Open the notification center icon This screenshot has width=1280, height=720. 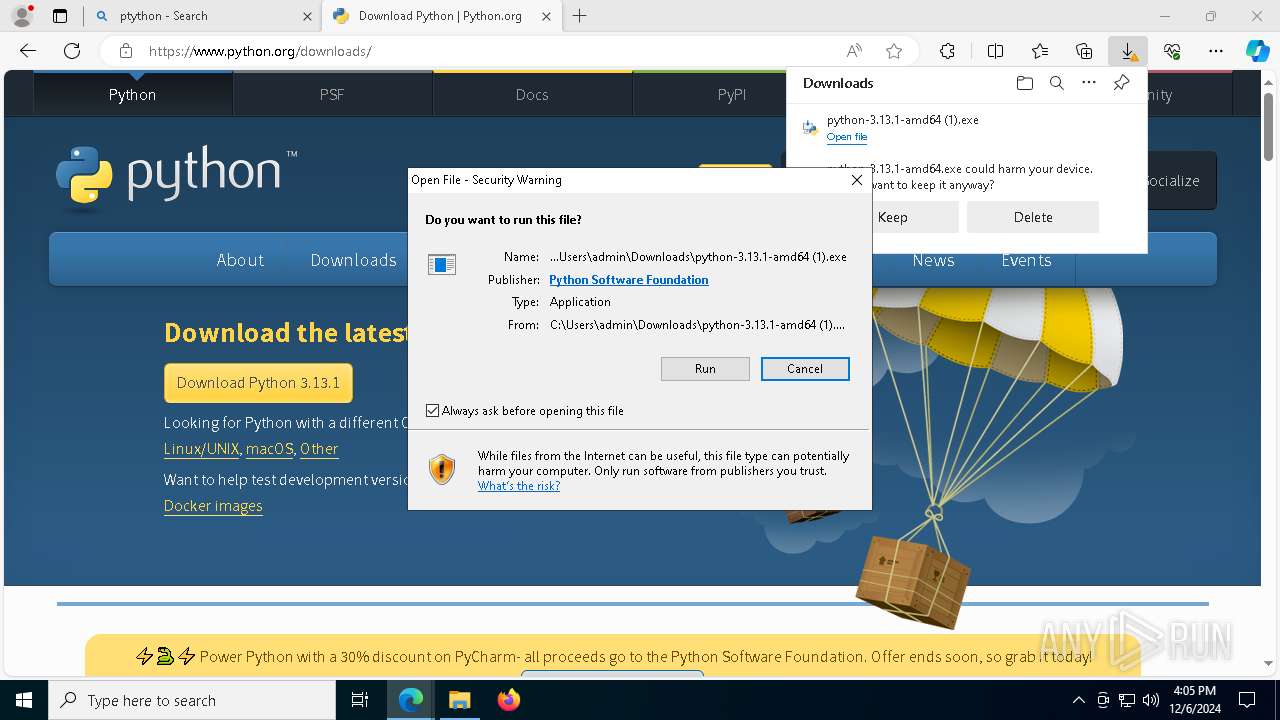pos(1247,700)
